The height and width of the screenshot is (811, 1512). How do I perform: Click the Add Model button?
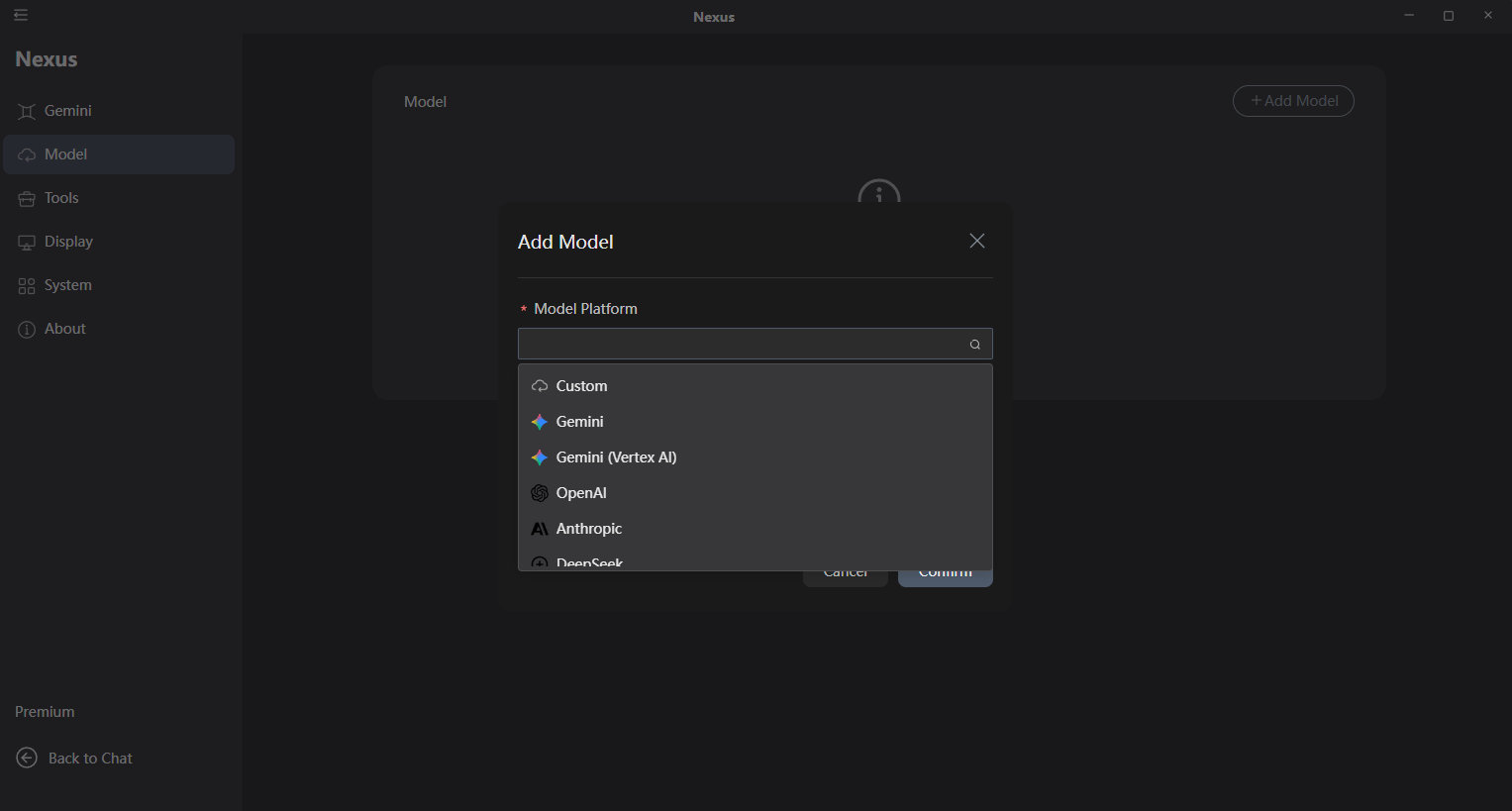pos(1293,100)
